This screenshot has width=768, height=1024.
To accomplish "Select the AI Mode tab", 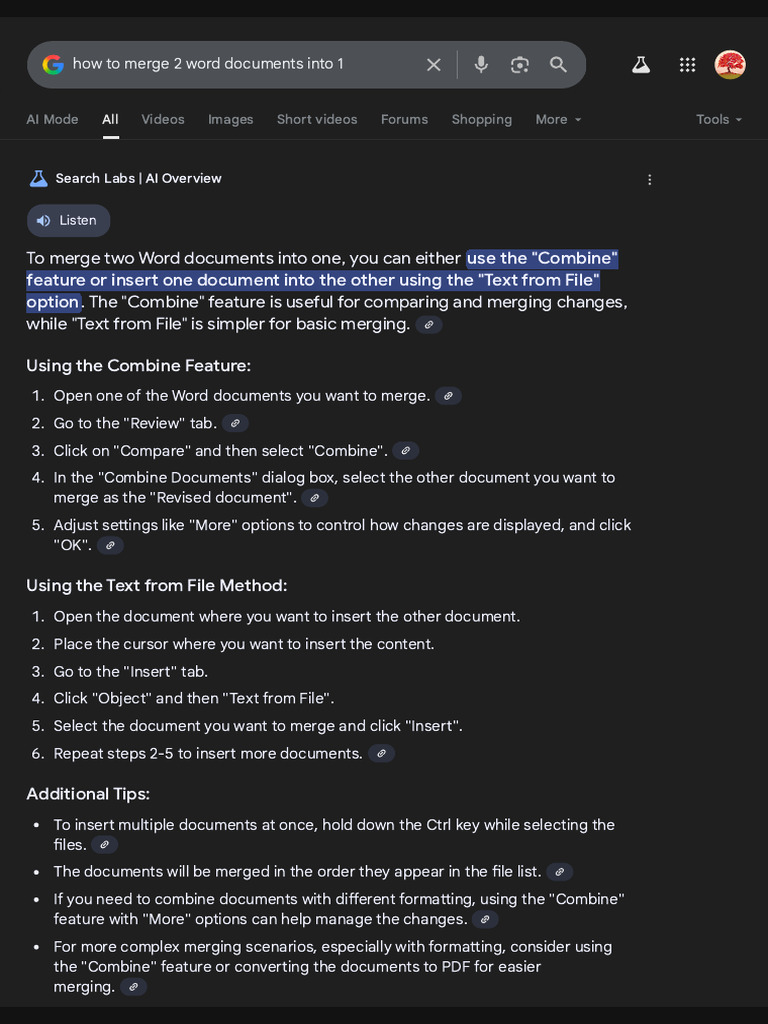I will (x=52, y=120).
